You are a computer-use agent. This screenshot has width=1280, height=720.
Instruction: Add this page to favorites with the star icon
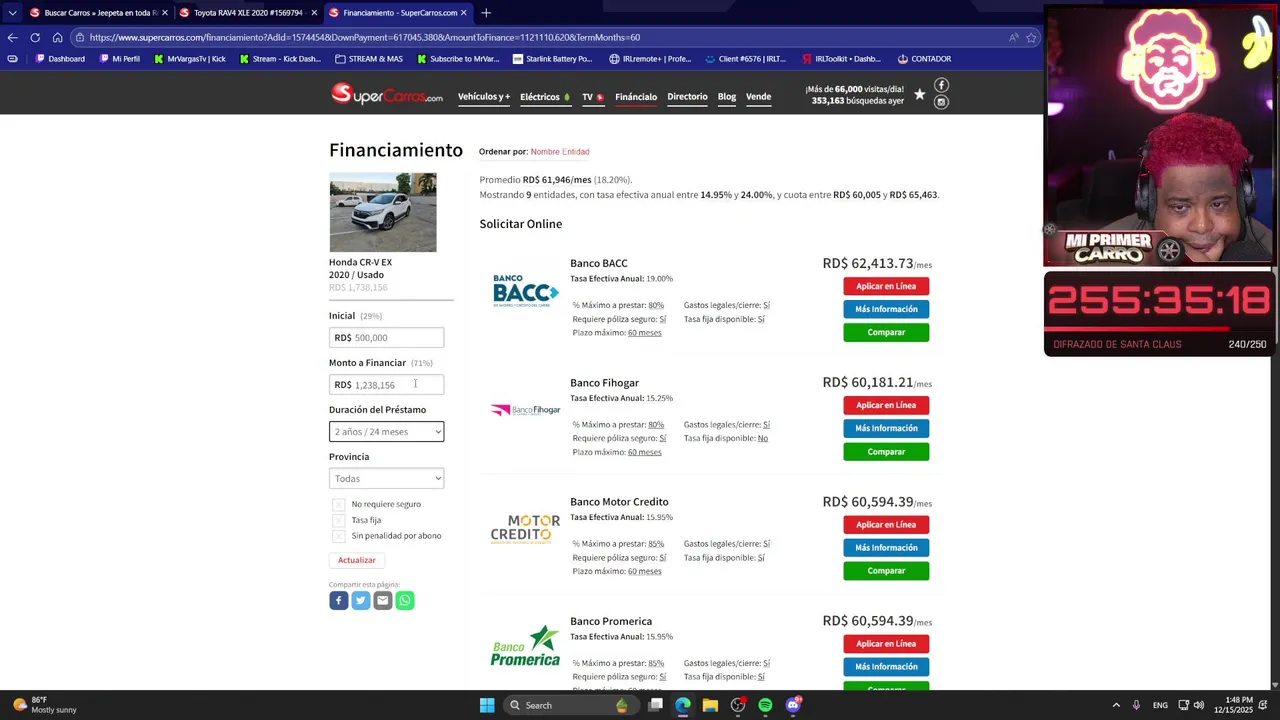point(1031,37)
